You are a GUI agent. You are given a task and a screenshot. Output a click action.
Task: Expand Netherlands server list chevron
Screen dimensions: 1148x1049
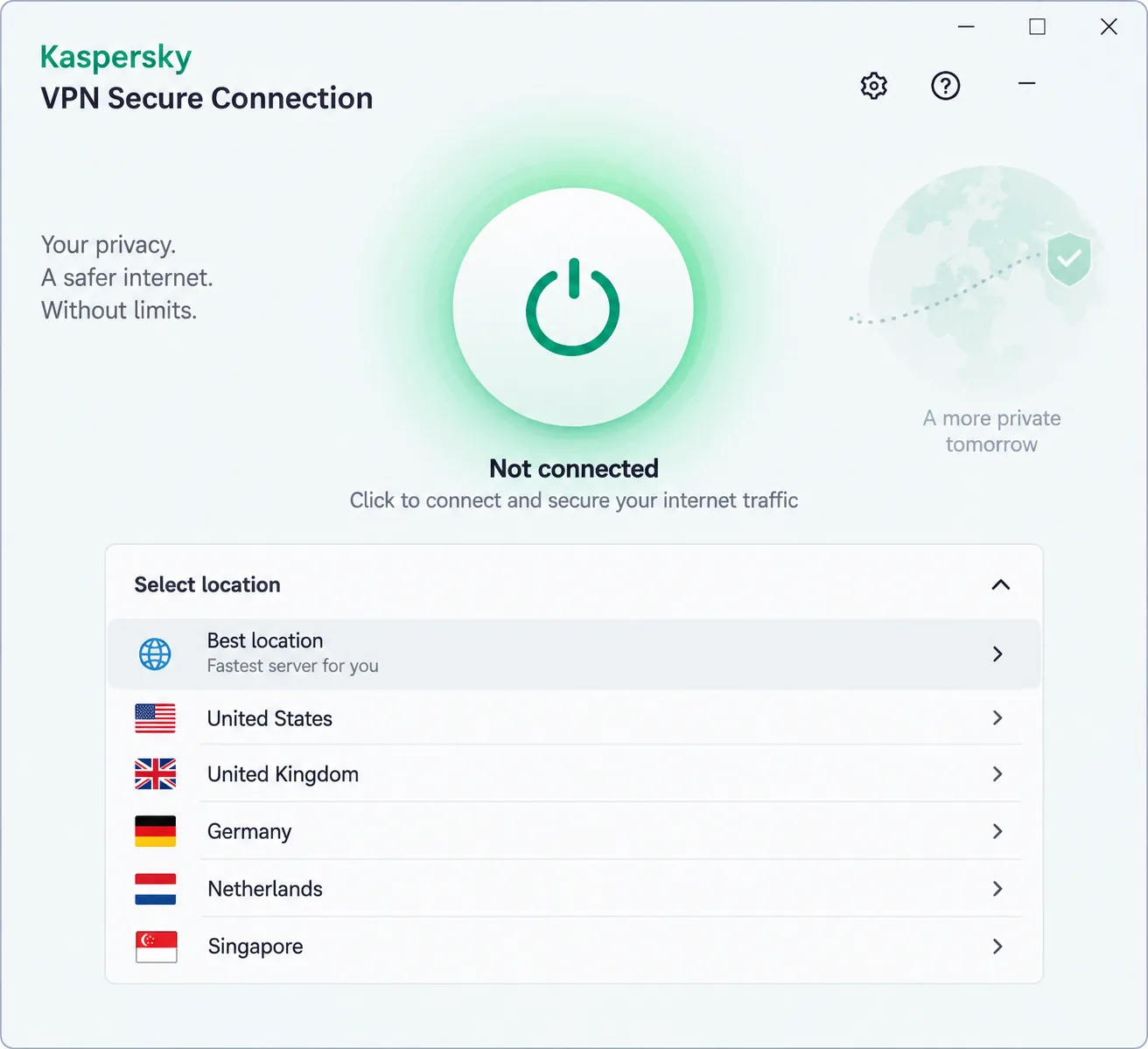(997, 889)
